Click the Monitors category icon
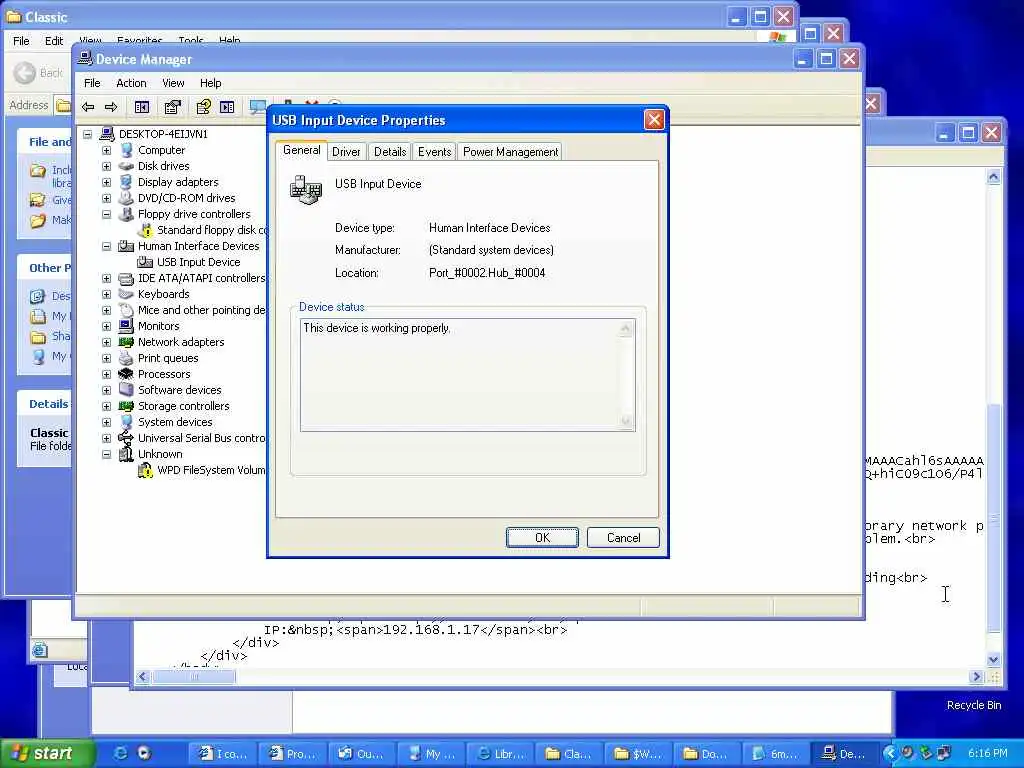This screenshot has width=1024, height=768. pos(126,326)
